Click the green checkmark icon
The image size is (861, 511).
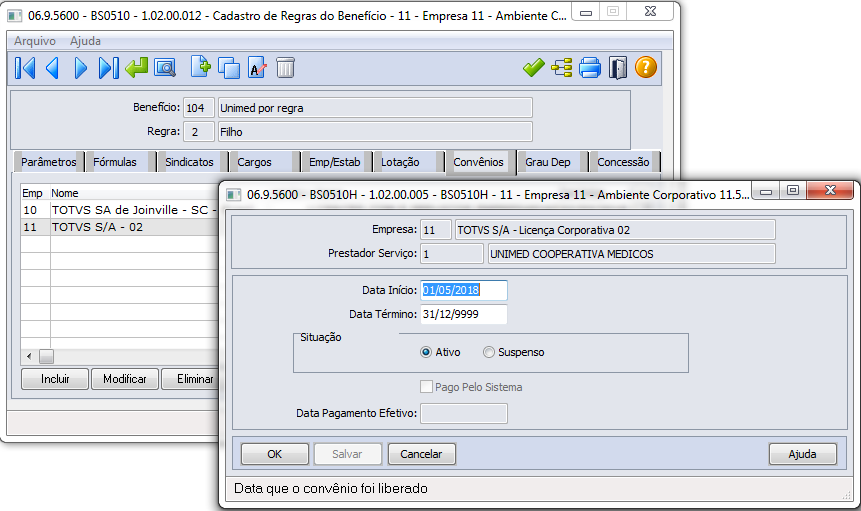click(533, 68)
